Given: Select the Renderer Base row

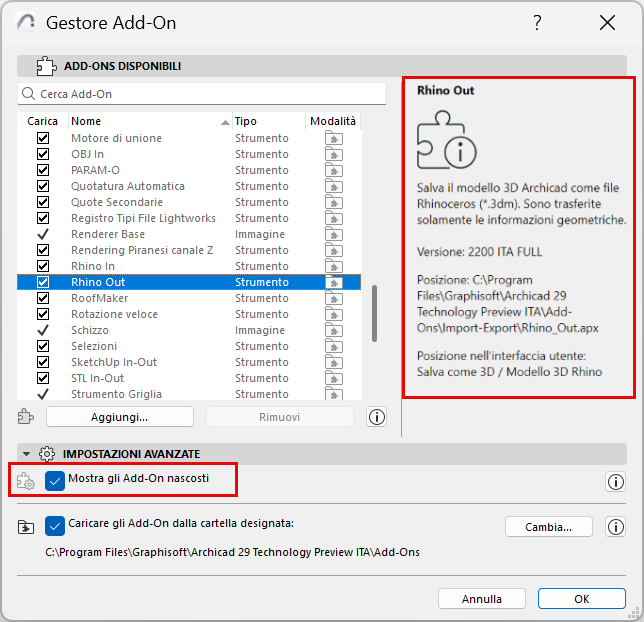Looking at the screenshot, I should click(x=189, y=234).
